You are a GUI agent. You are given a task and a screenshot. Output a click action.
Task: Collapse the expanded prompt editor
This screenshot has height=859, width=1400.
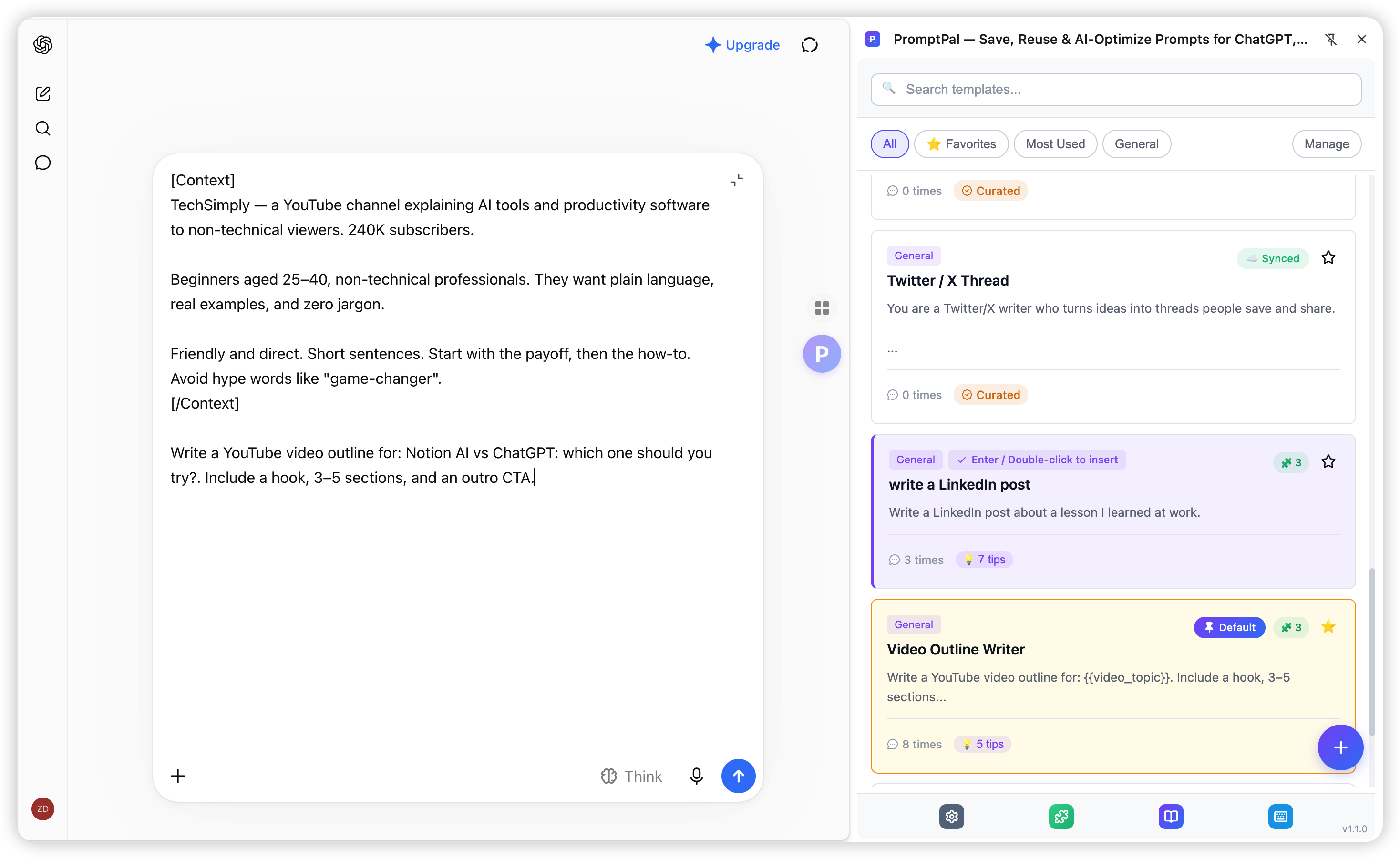(x=736, y=180)
